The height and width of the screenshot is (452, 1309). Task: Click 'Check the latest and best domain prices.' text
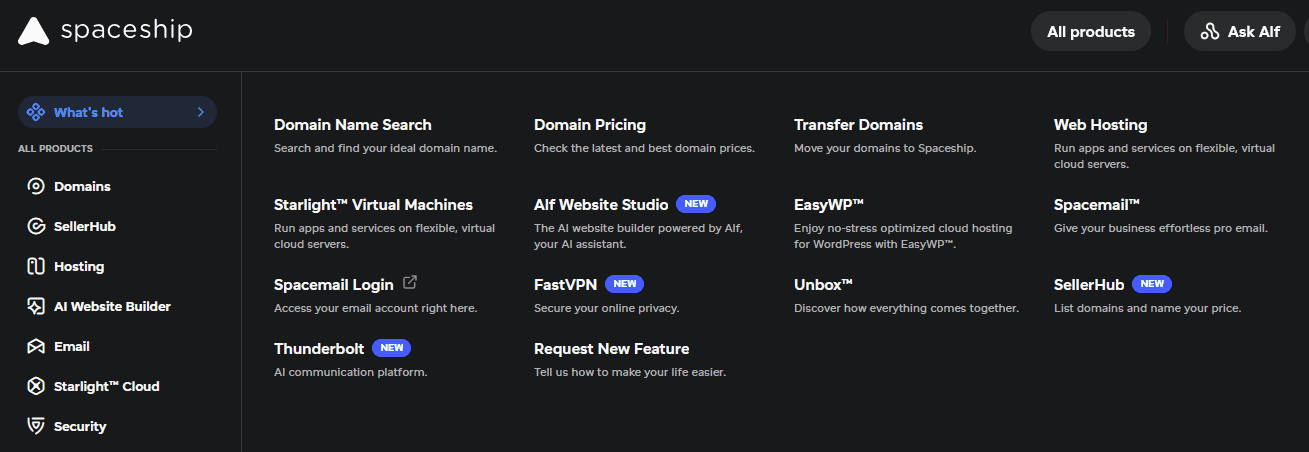[x=644, y=148]
